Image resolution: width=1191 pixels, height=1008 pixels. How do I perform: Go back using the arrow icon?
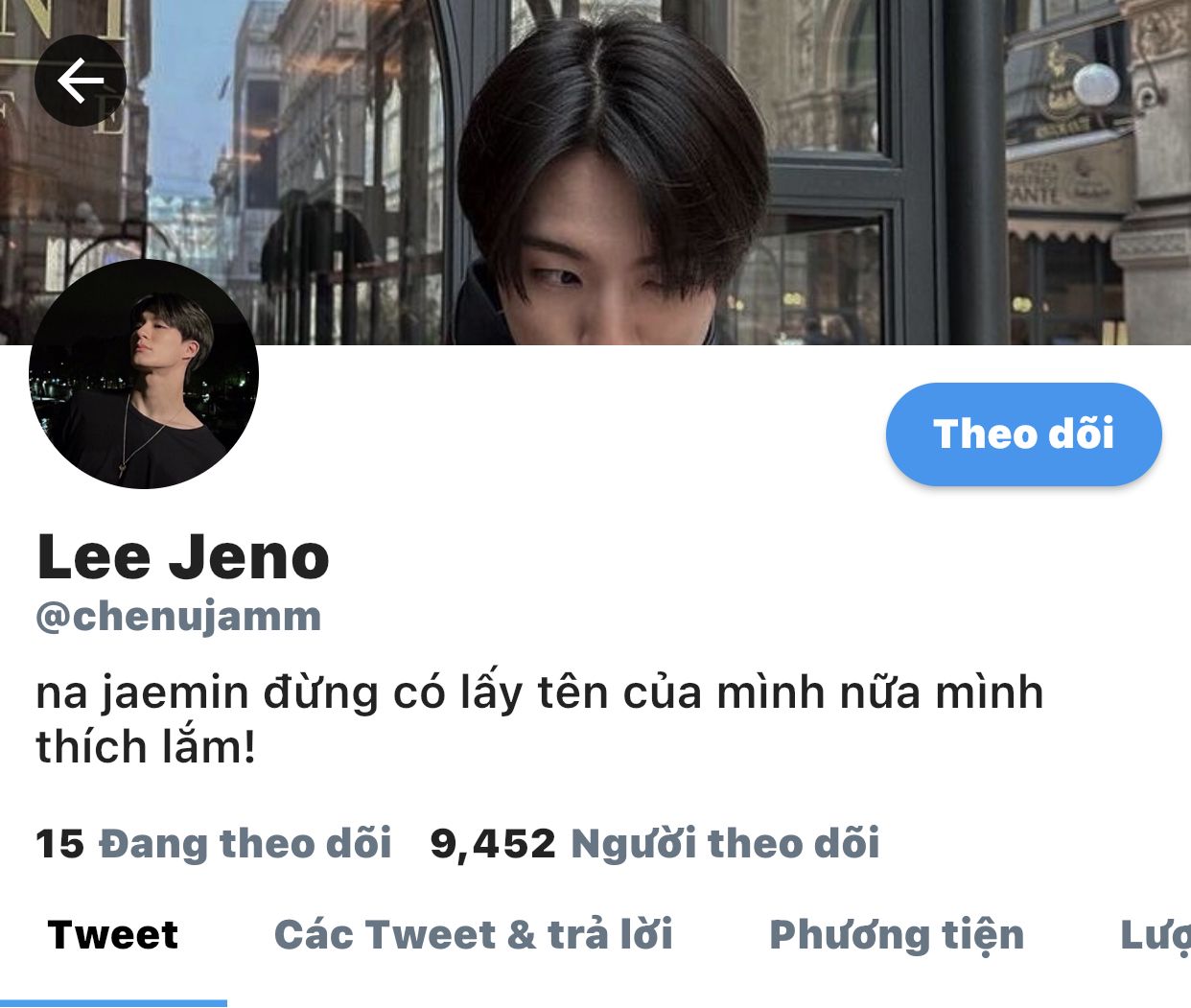point(81,81)
